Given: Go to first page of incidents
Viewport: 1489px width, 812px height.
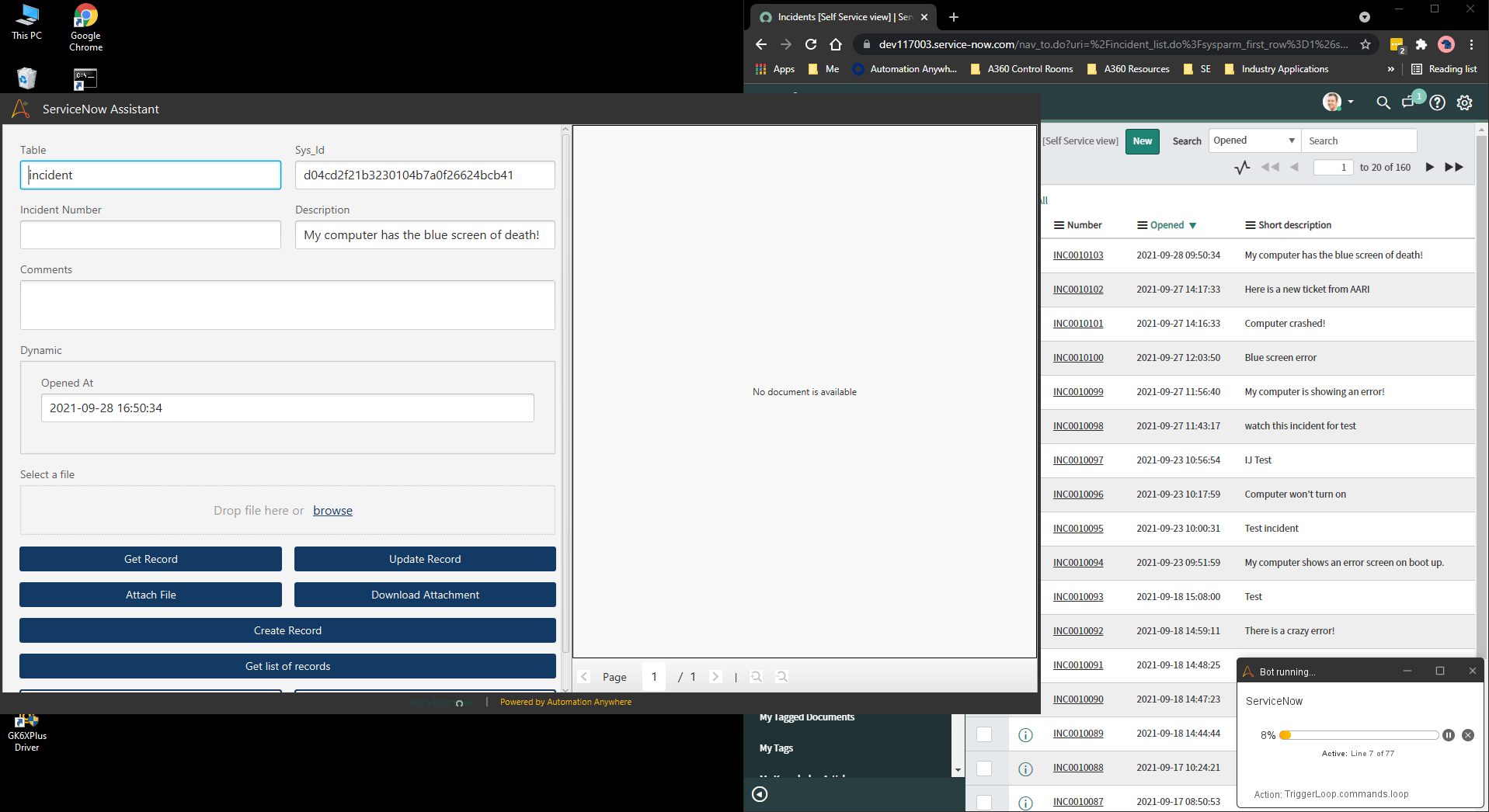Looking at the screenshot, I should coord(1270,167).
